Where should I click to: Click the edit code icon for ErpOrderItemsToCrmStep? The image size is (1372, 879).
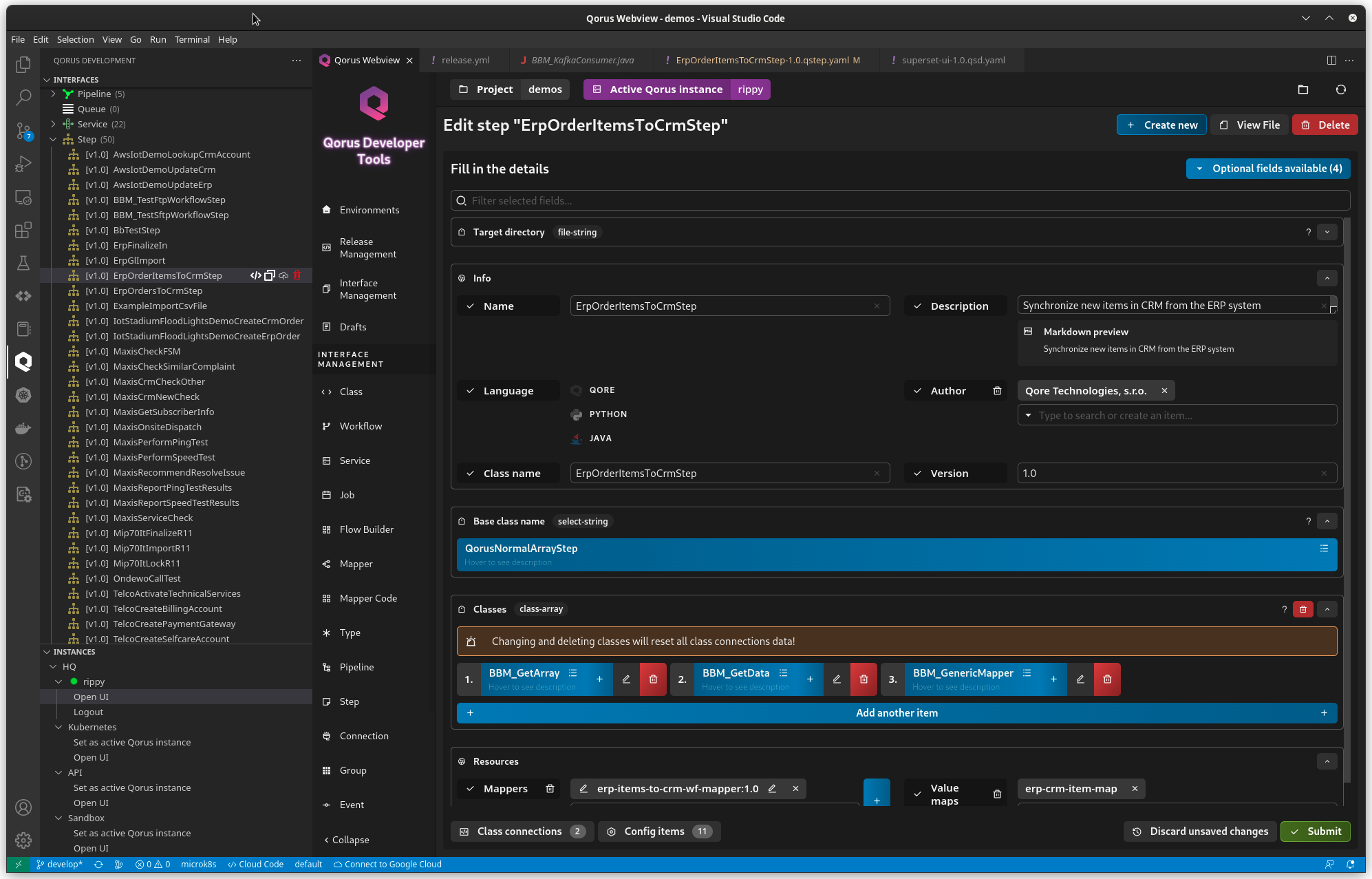coord(255,275)
